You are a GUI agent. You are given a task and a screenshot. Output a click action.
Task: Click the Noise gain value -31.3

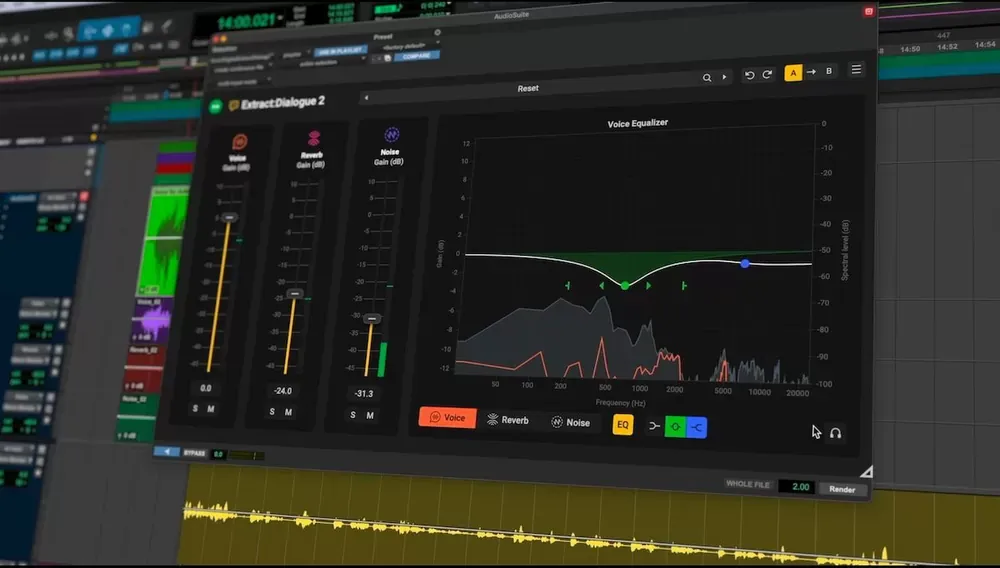click(364, 393)
